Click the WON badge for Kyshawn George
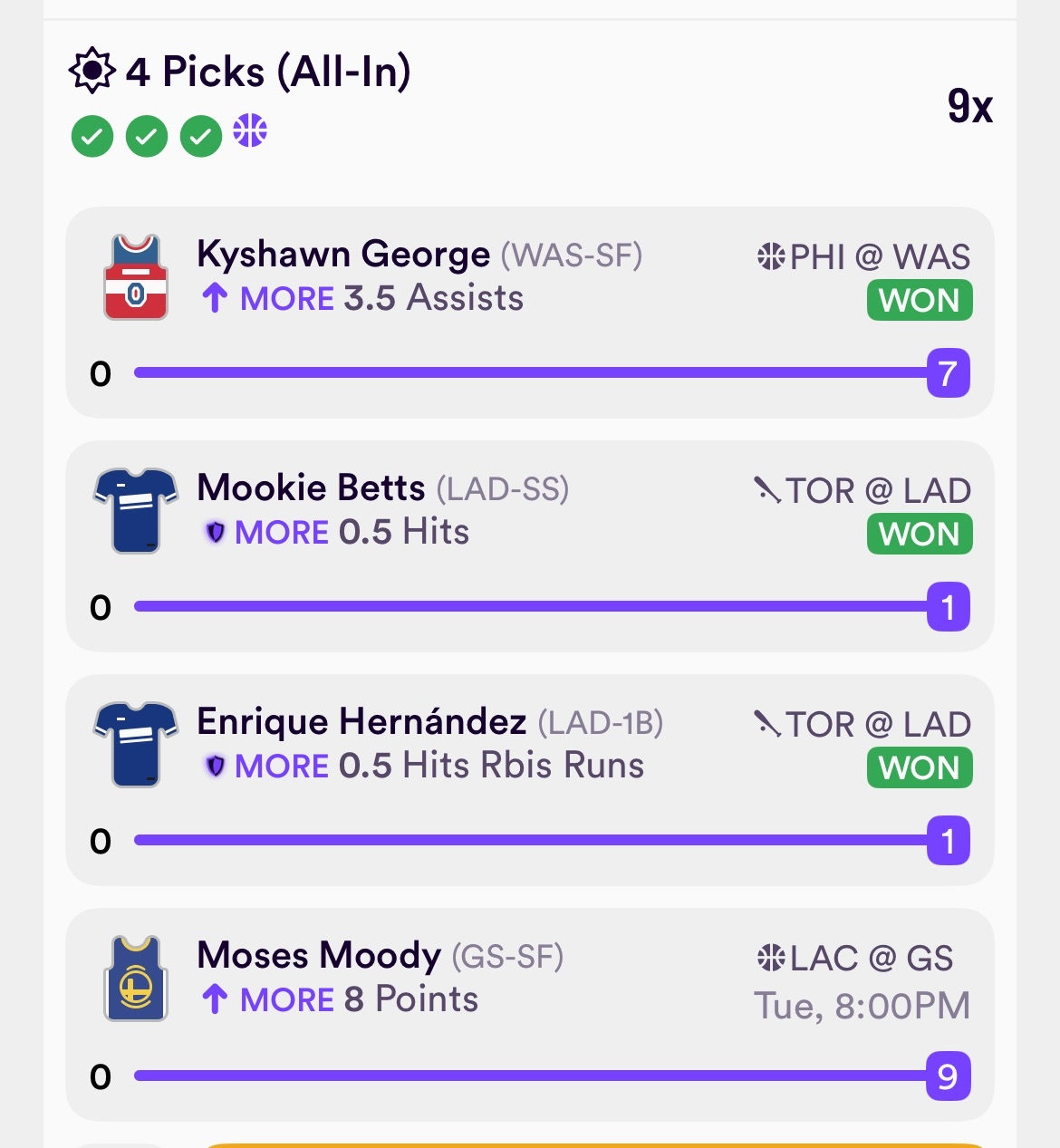Image resolution: width=1060 pixels, height=1148 pixels. pyautogui.click(x=919, y=300)
